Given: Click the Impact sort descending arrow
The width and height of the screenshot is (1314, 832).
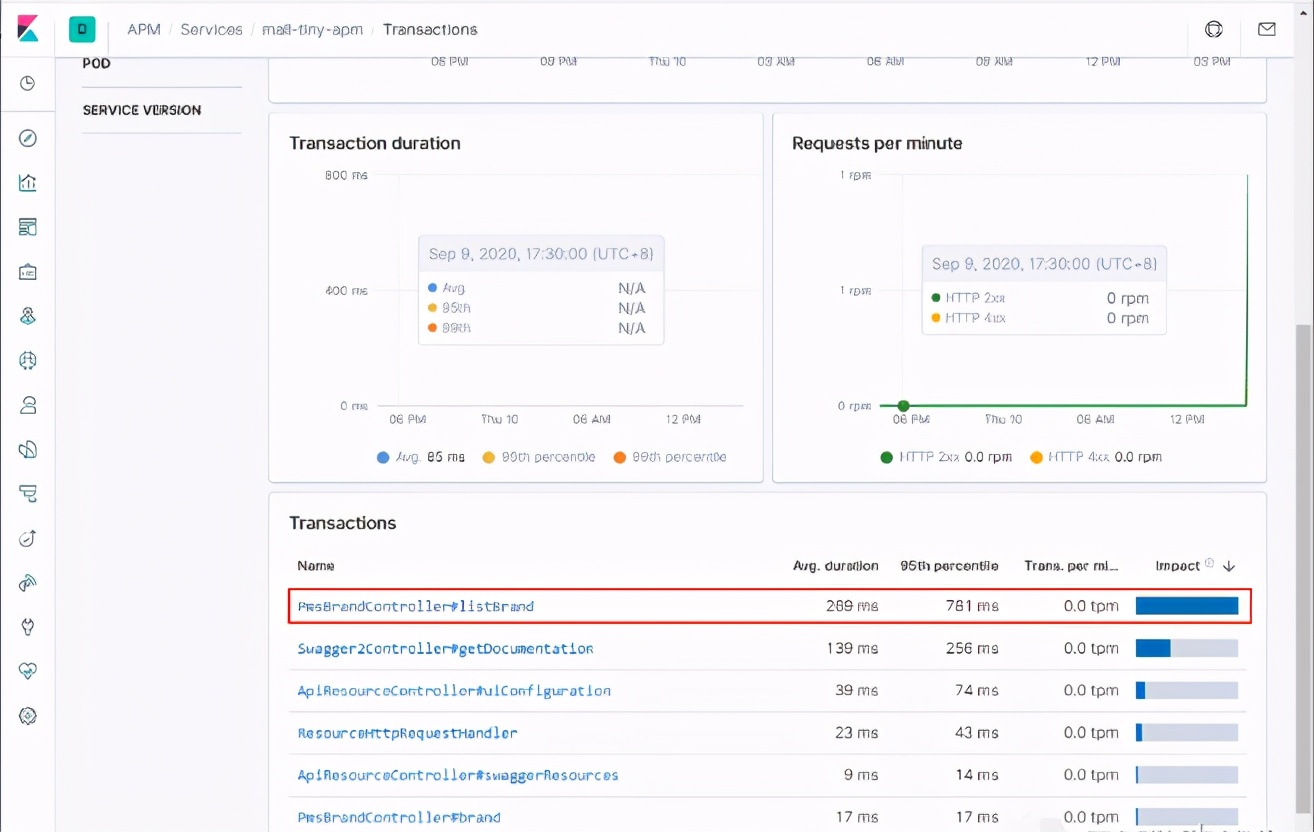Looking at the screenshot, I should (1229, 566).
